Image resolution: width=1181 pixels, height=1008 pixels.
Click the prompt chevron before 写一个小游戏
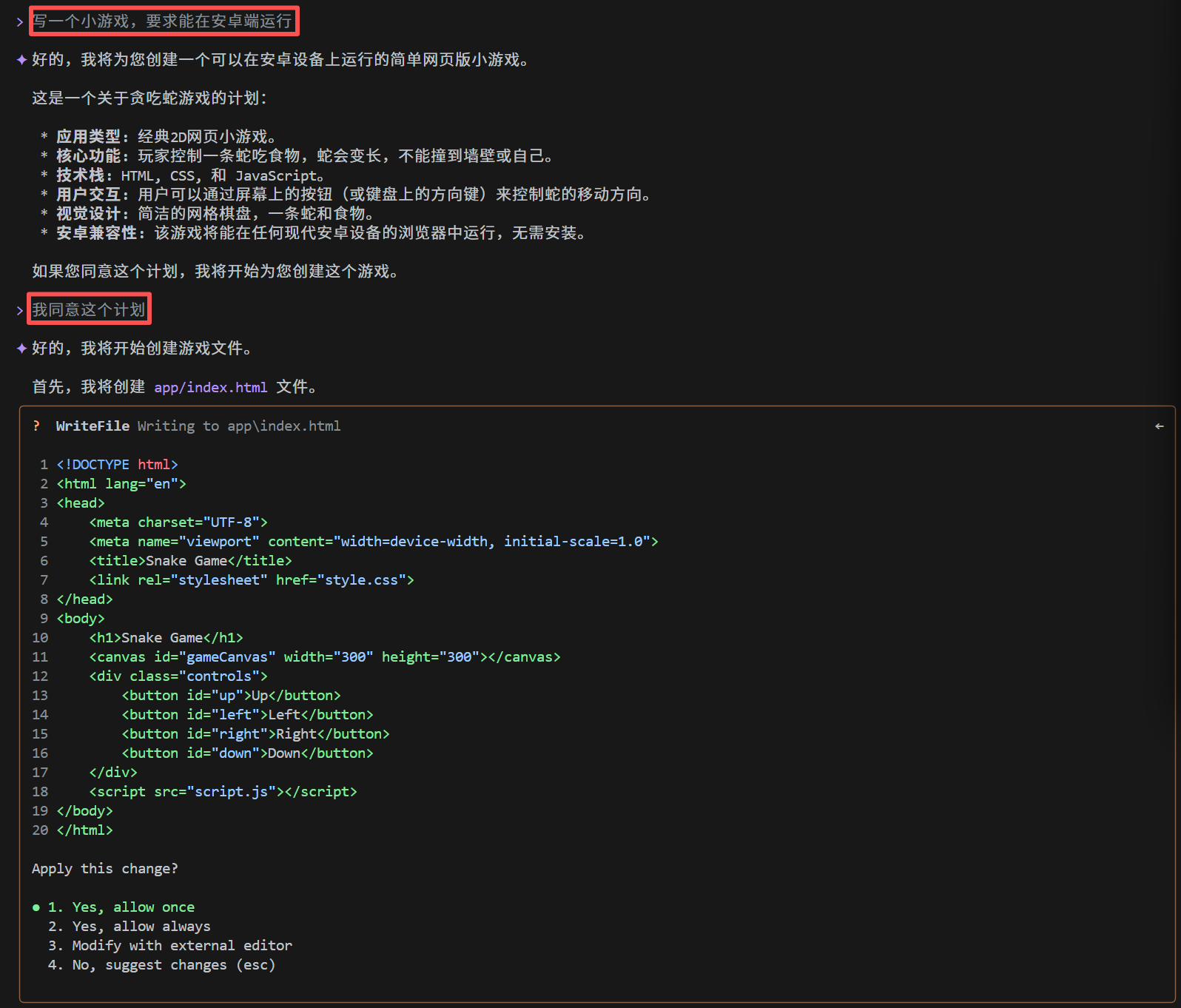point(20,22)
